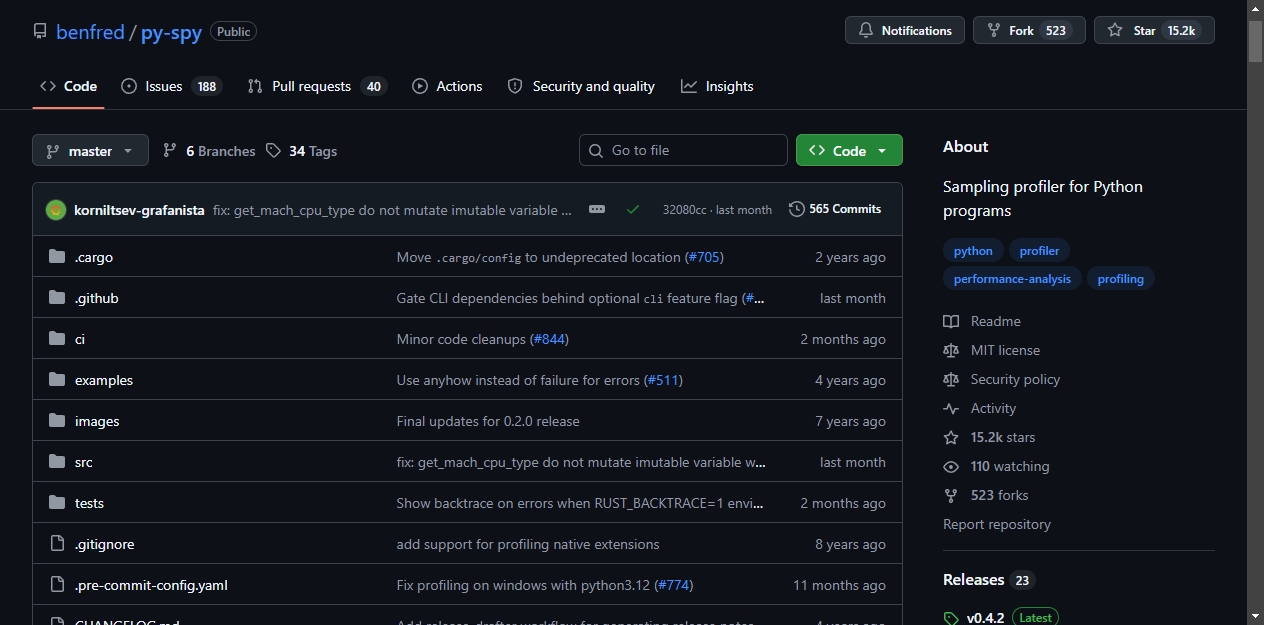Open Security and quality tab
Image resolution: width=1264 pixels, height=625 pixels.
pos(581,86)
